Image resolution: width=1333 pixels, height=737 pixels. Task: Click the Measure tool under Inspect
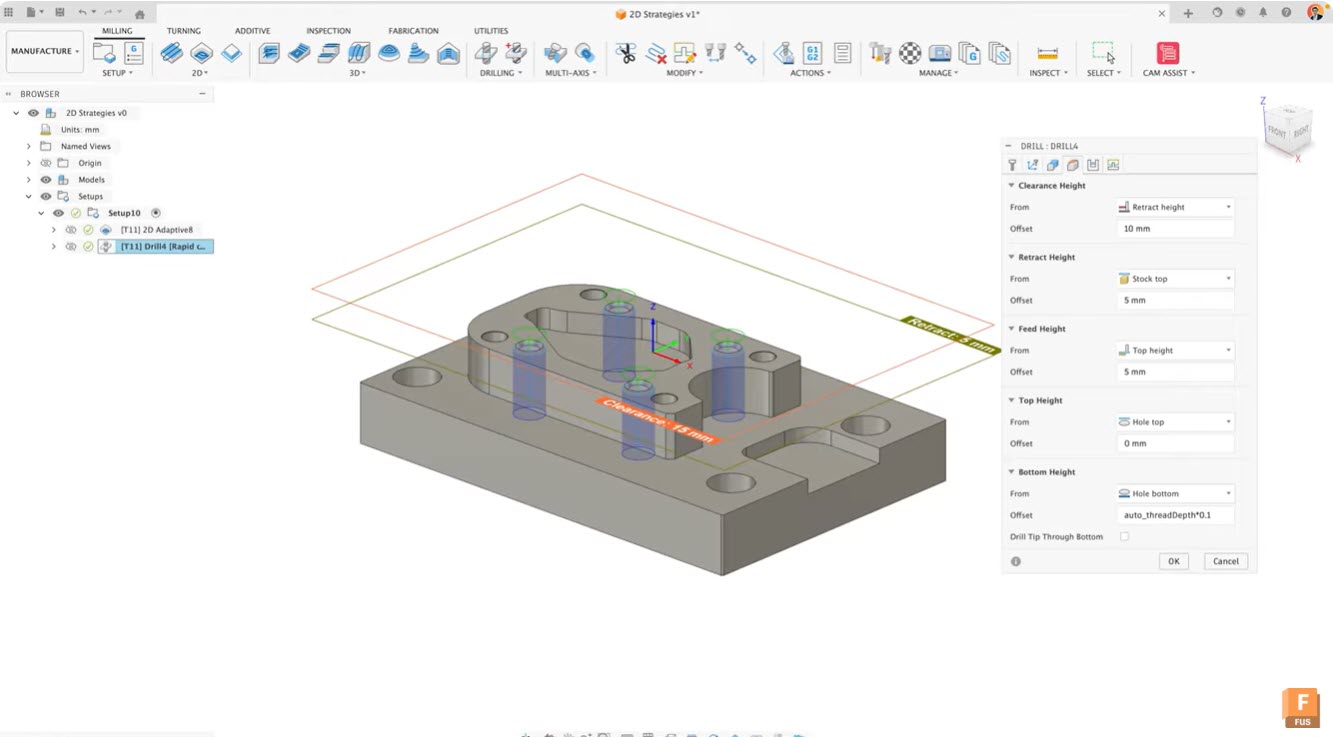click(x=1047, y=53)
